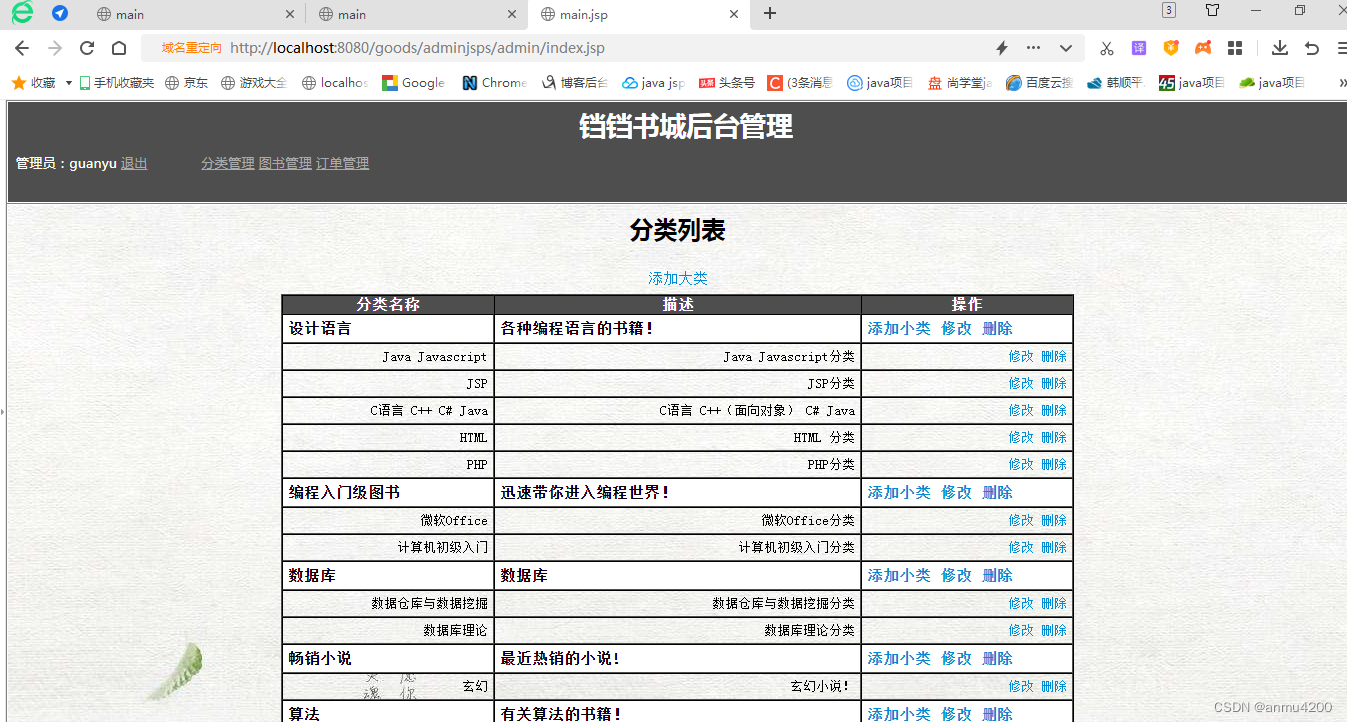Open the ad-blocker shield icon
The image size is (1347, 722).
1171,47
